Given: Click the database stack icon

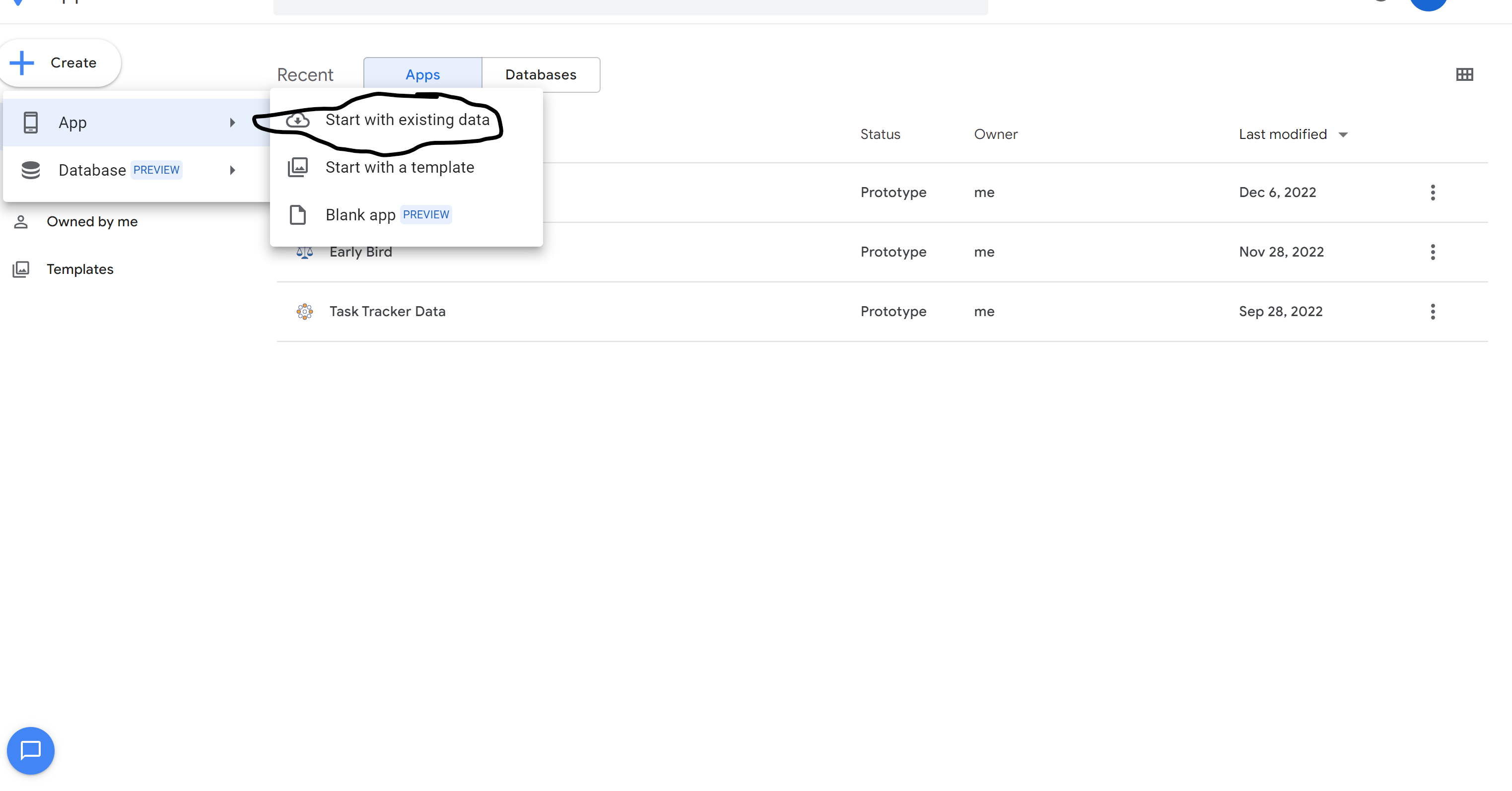Looking at the screenshot, I should click(x=30, y=170).
